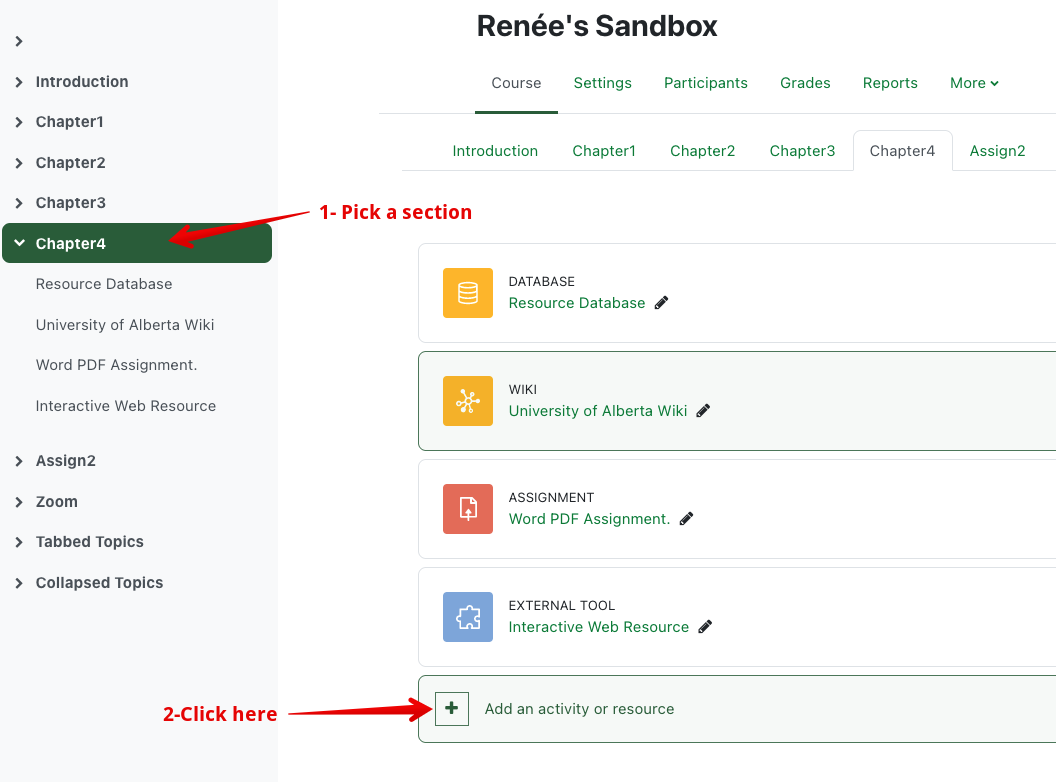Go to the Grades tab
1056x782 pixels.
pos(805,83)
